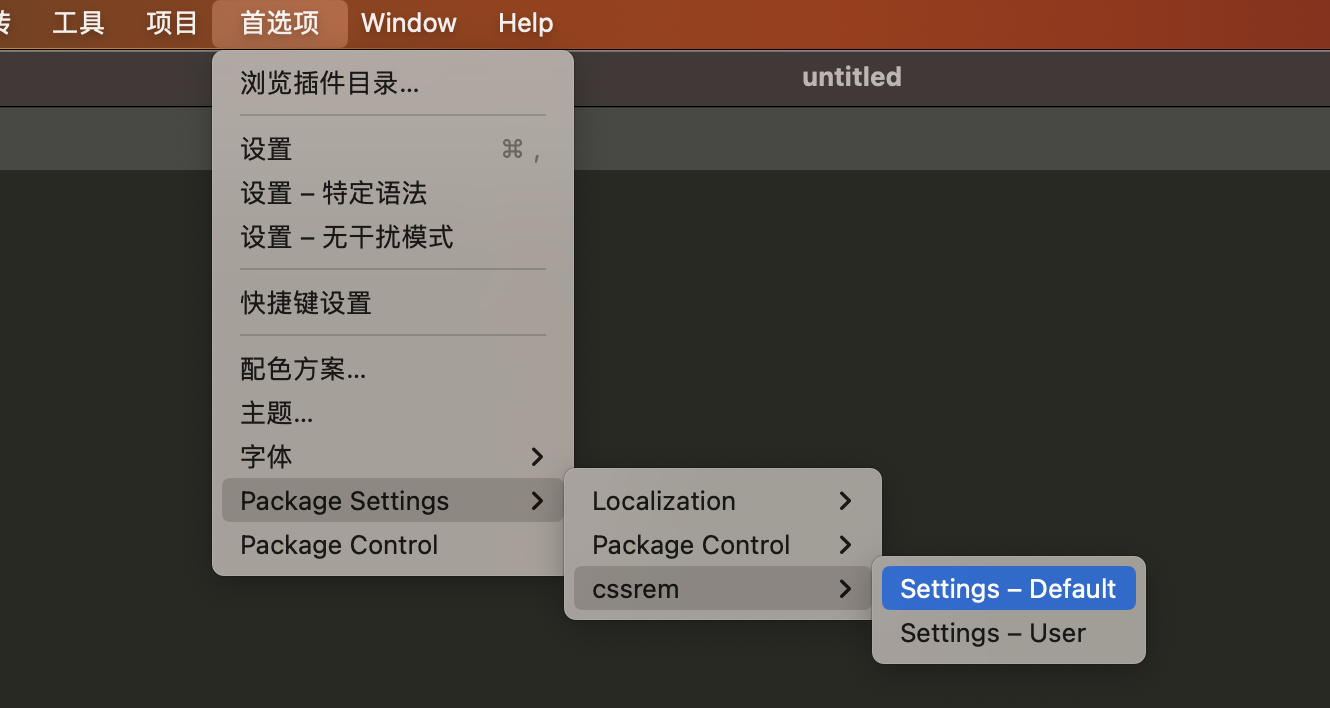Click the untitled window title

852,77
